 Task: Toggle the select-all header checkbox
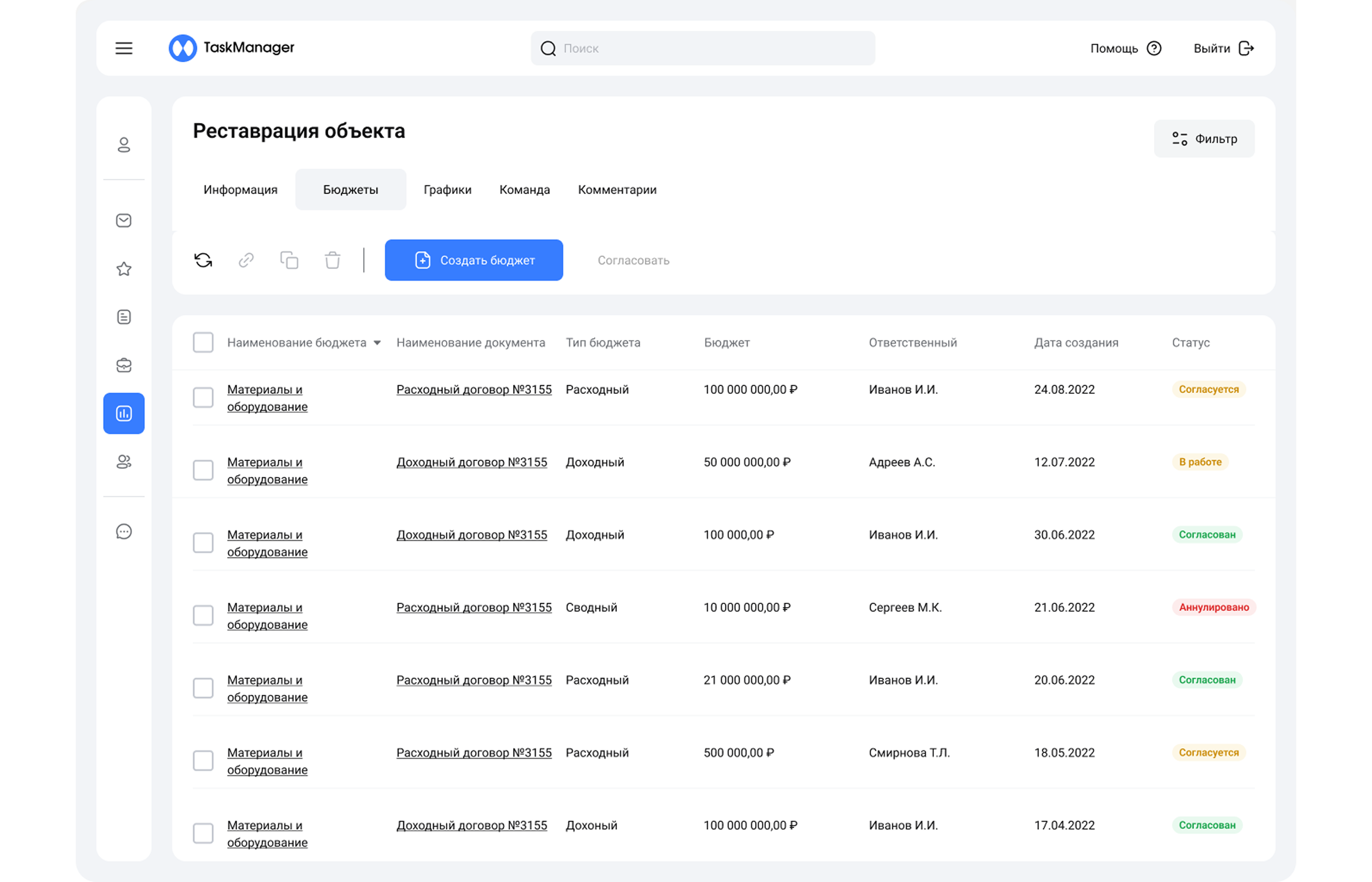[x=203, y=343]
